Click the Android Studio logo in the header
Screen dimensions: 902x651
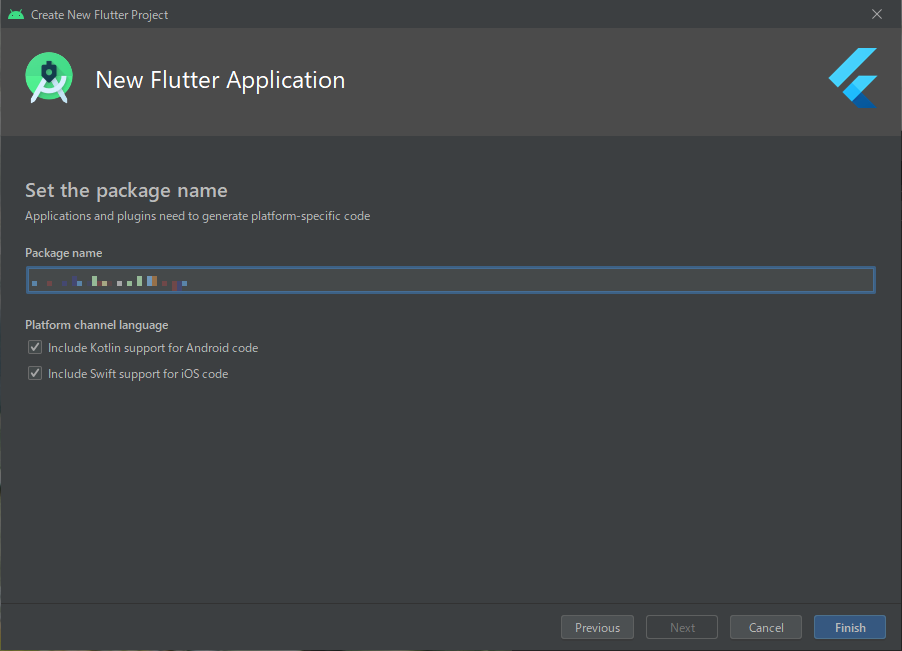pyautogui.click(x=49, y=78)
